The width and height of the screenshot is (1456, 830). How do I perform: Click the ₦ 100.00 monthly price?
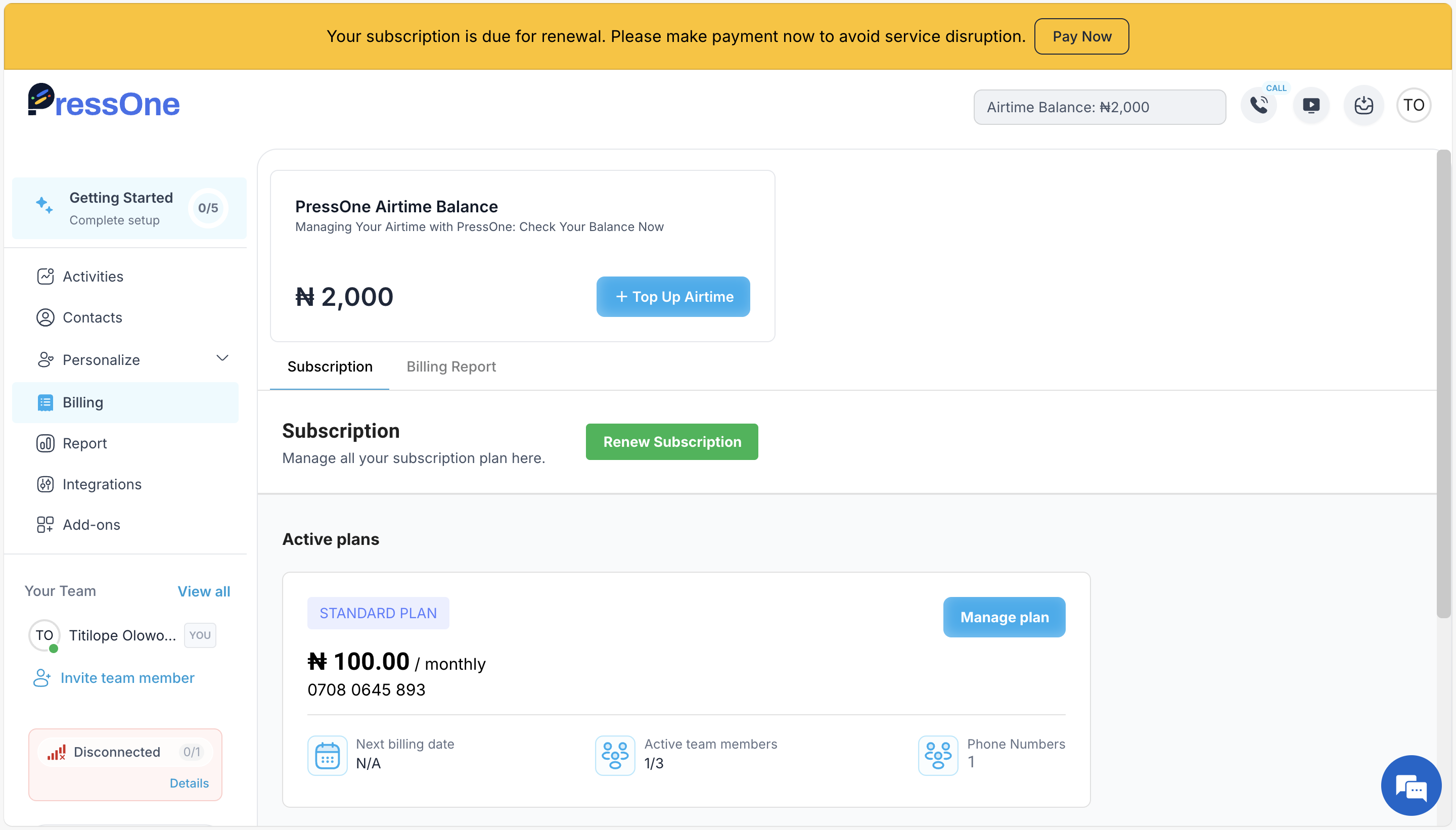coord(396,662)
